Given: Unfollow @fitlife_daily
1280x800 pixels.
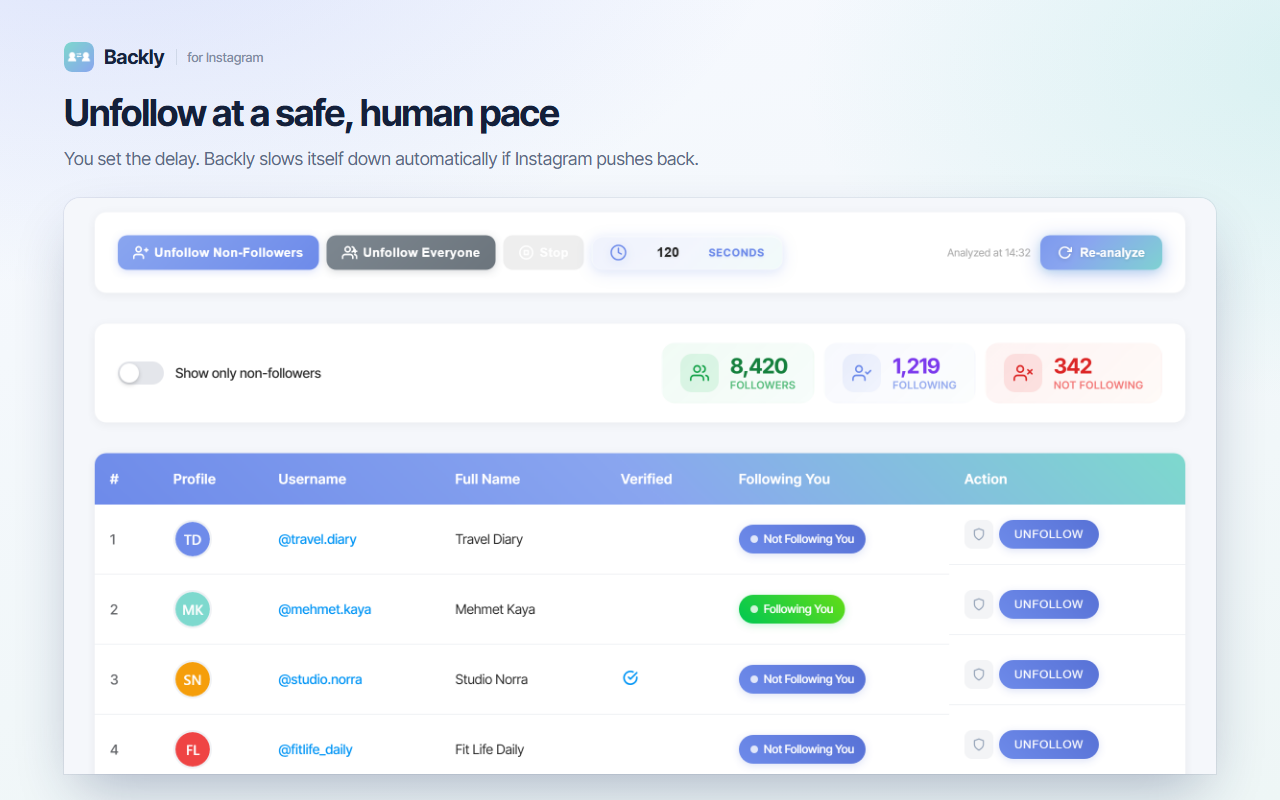Looking at the screenshot, I should [1049, 744].
